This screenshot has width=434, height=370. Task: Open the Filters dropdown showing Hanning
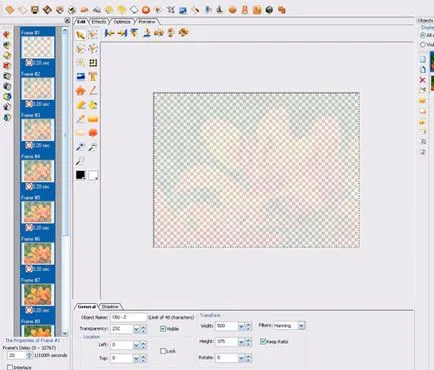point(301,325)
